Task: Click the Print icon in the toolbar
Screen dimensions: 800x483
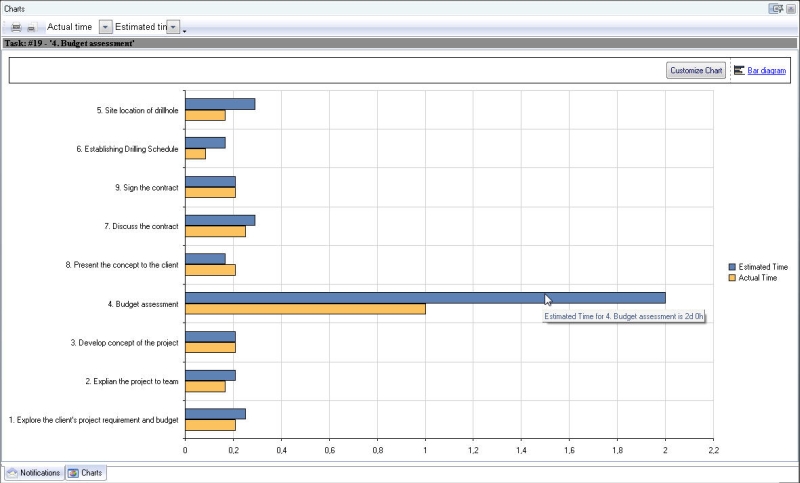Action: [16, 27]
